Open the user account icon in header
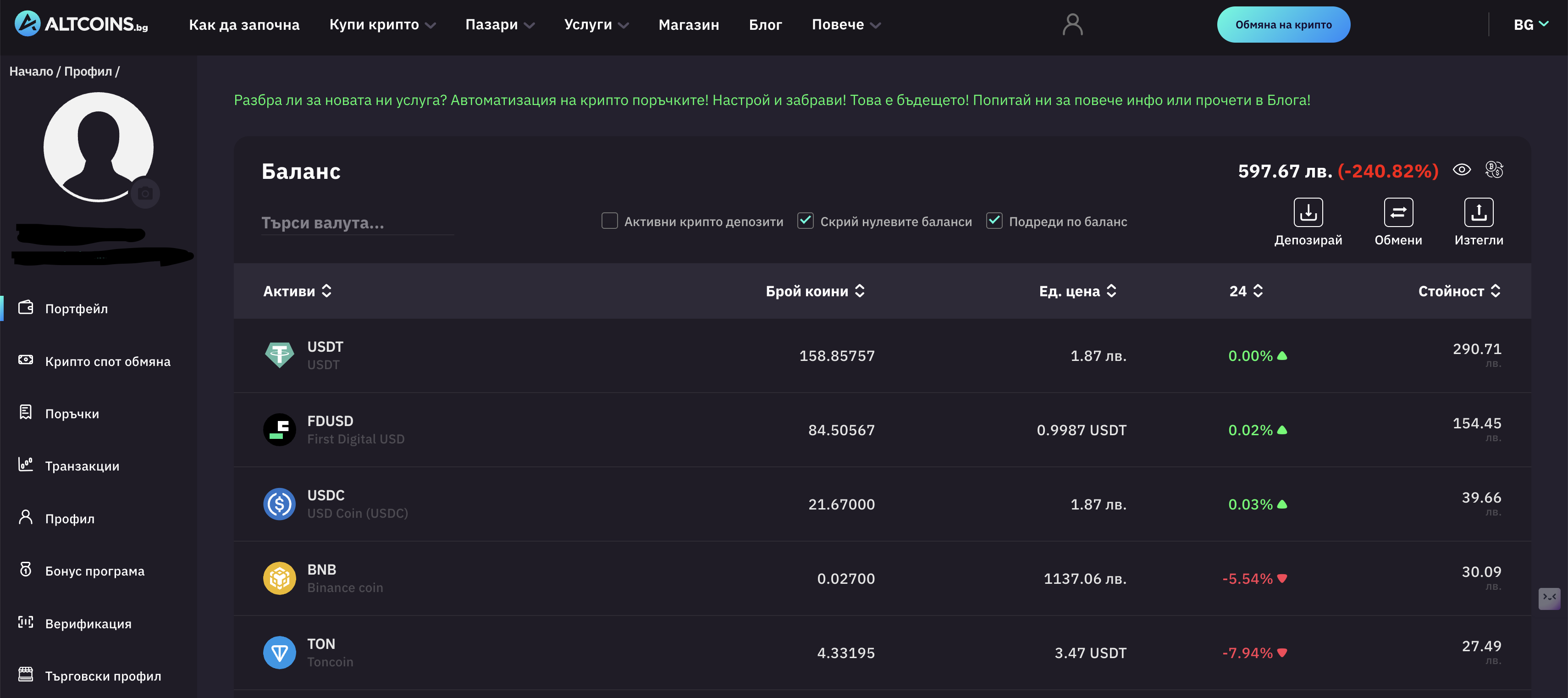Image resolution: width=1568 pixels, height=698 pixels. pos(1072,25)
